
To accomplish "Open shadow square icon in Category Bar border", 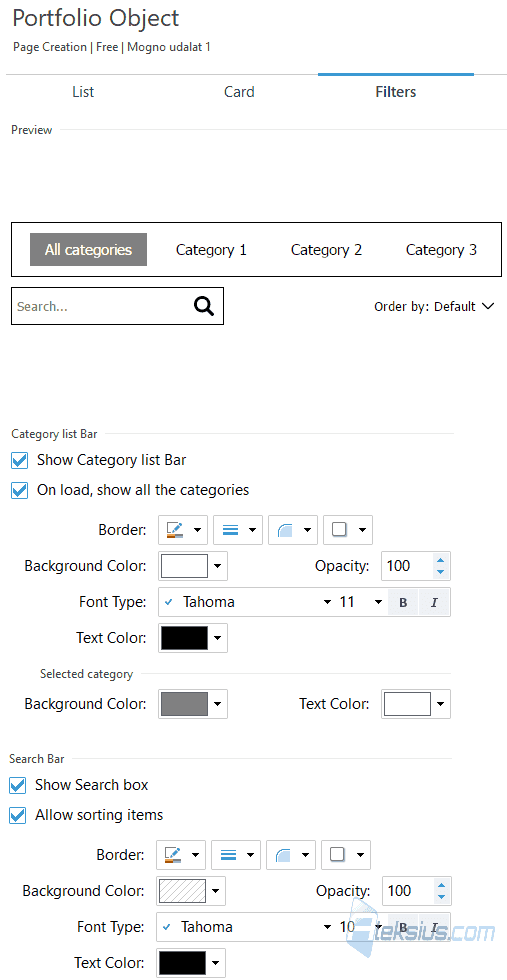I will coord(348,530).
